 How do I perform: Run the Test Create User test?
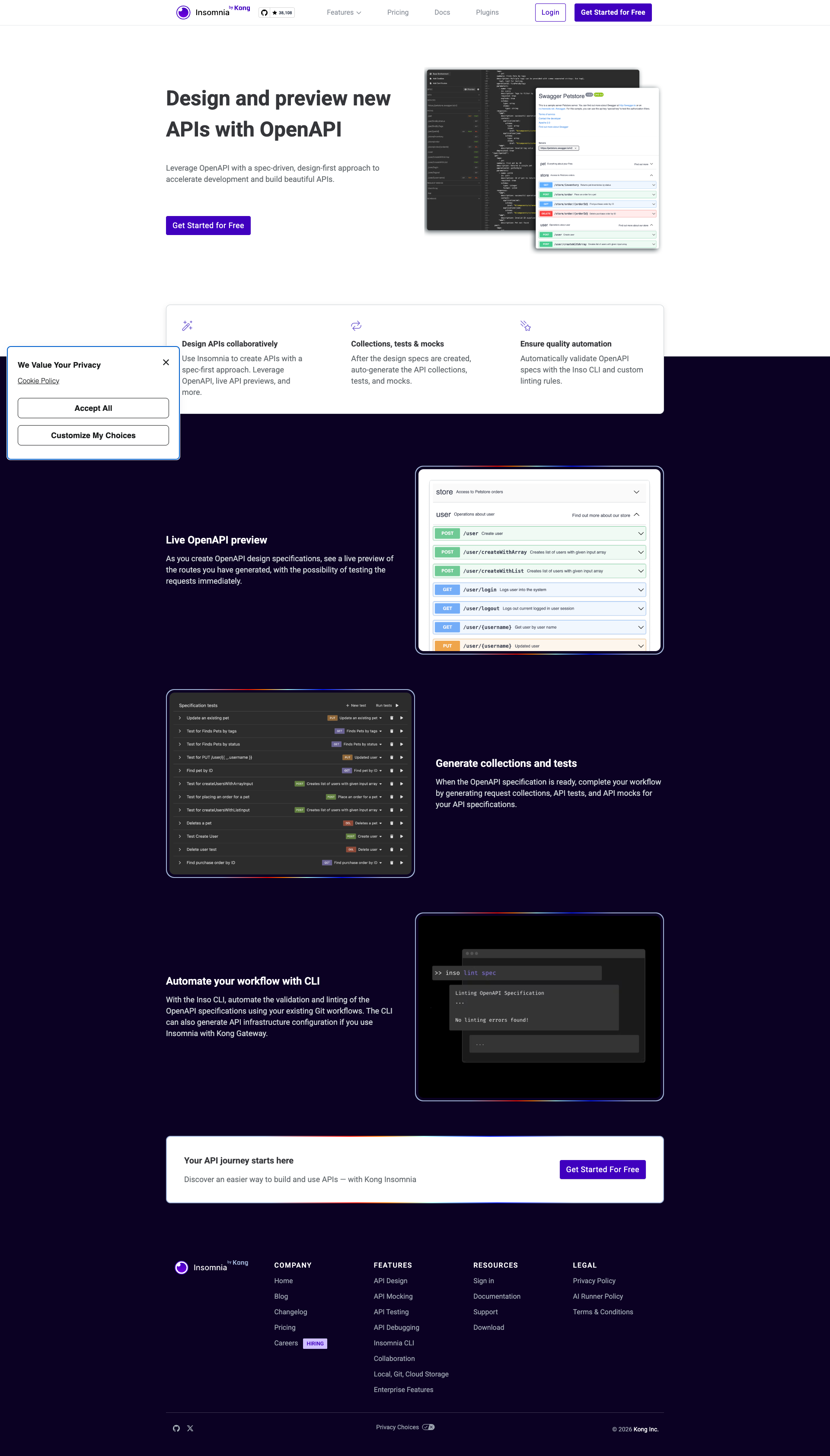pos(401,836)
